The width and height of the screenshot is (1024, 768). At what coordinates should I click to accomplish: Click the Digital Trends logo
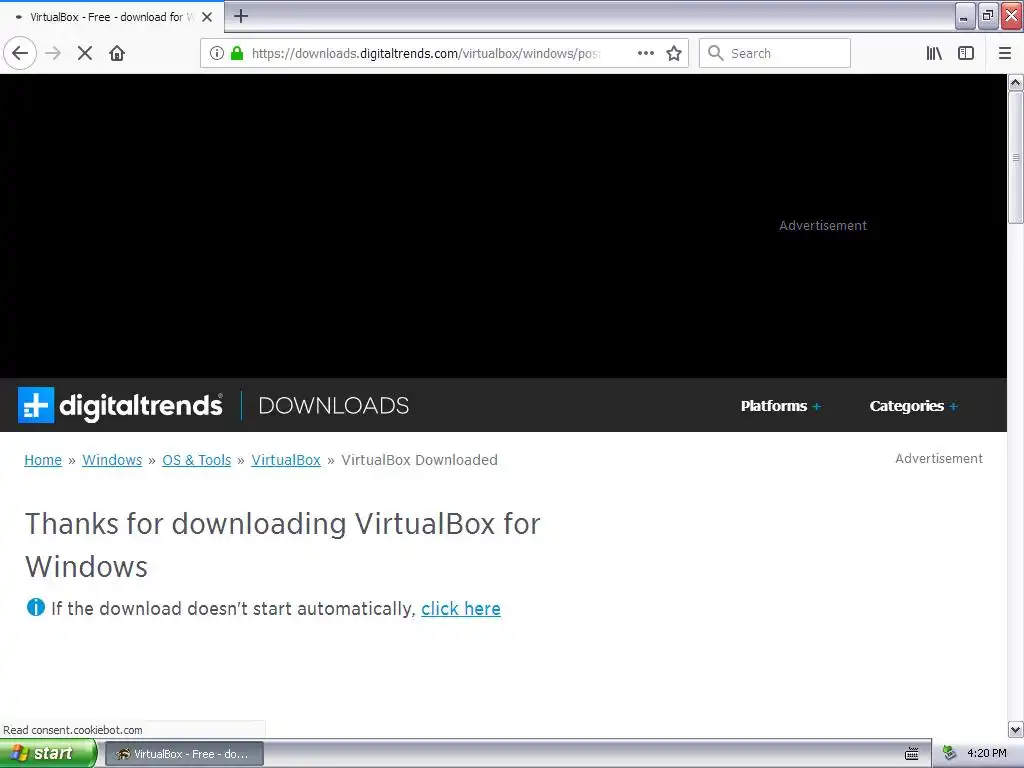click(120, 406)
